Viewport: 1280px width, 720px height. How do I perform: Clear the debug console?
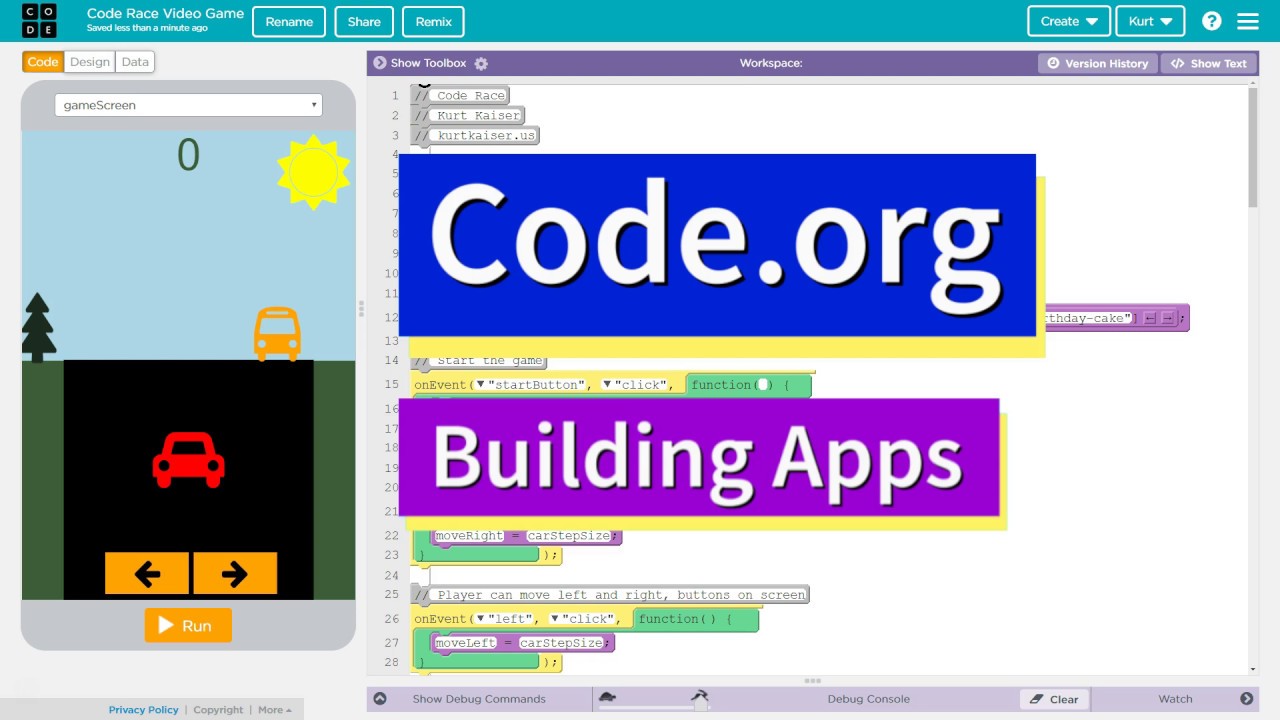pyautogui.click(x=1054, y=699)
